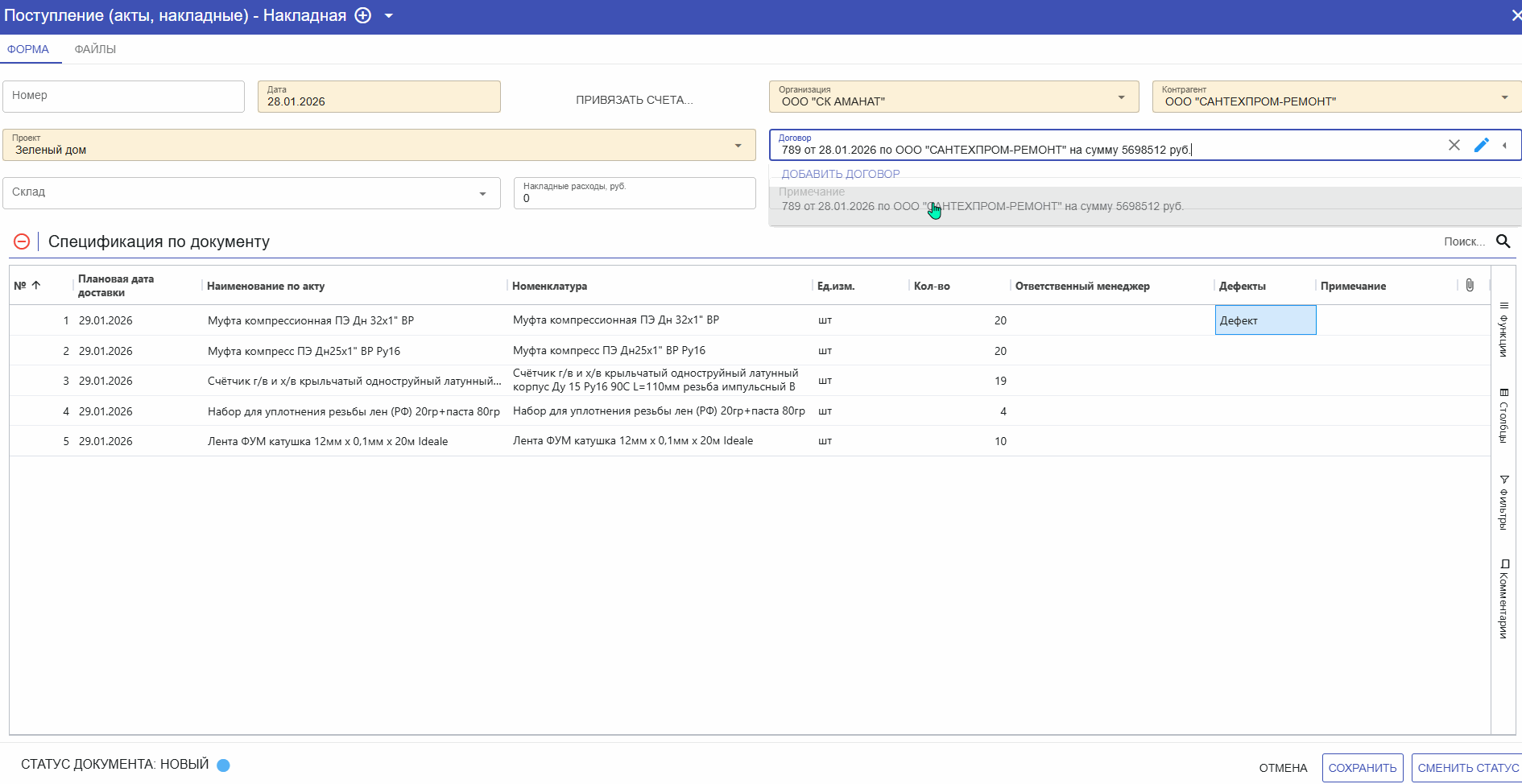
Task: Open the Функции side panel
Action: point(1503,330)
